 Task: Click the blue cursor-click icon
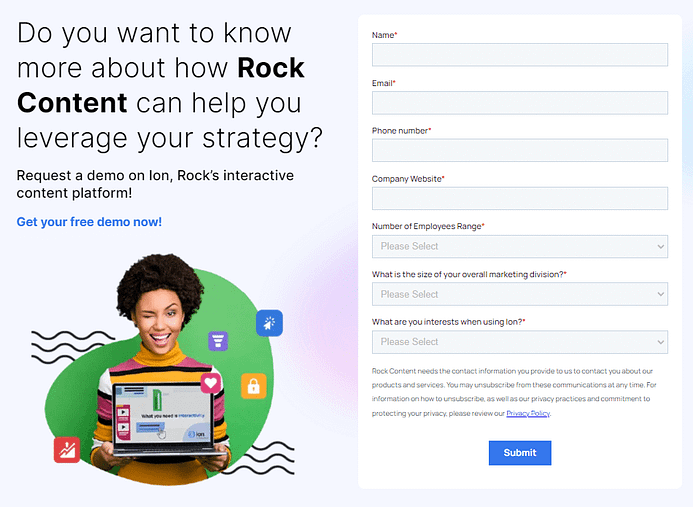[x=269, y=323]
